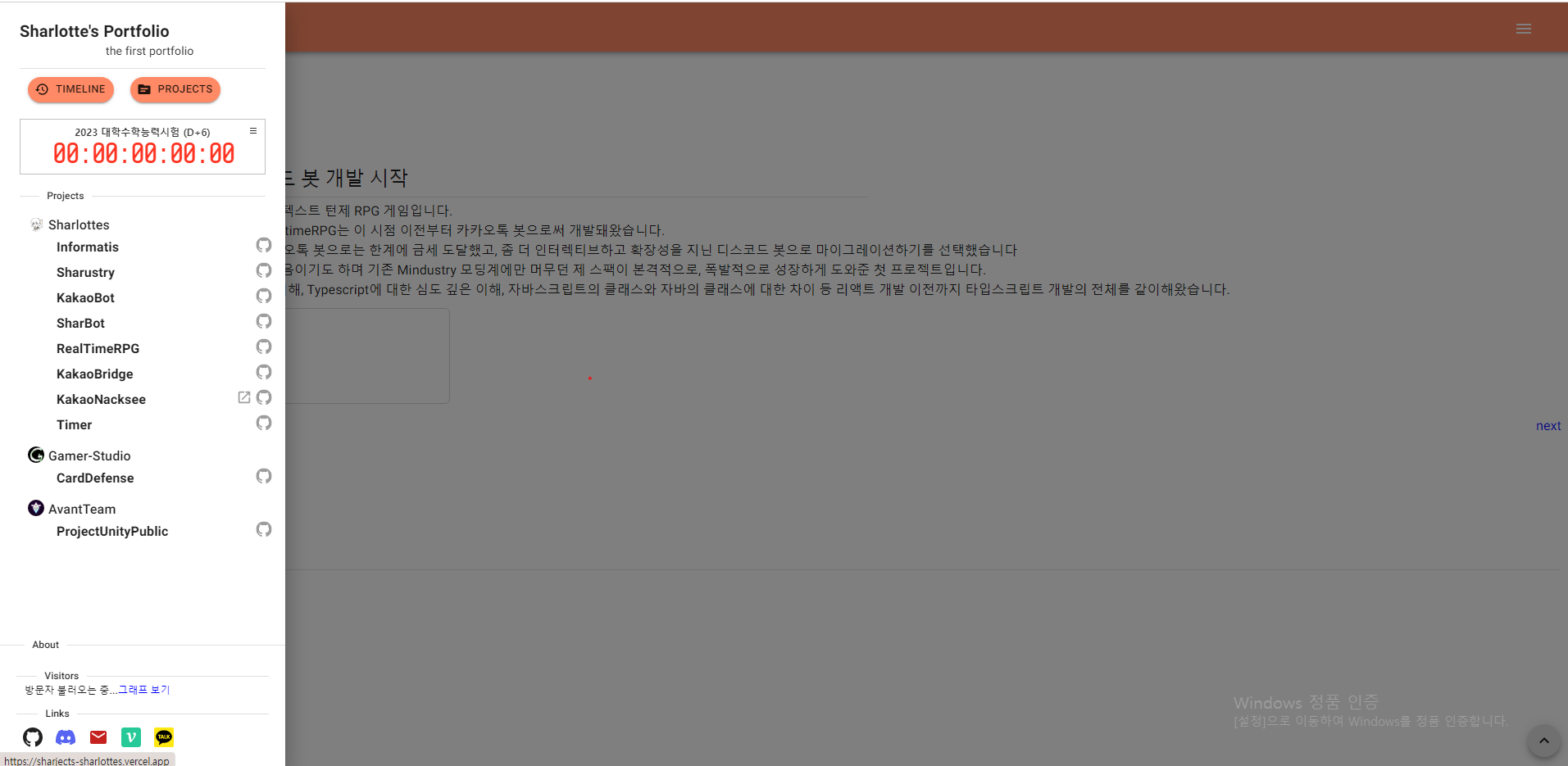Viewport: 1568px width, 766px height.
Task: Click the red countdown timer digits
Action: point(143,154)
